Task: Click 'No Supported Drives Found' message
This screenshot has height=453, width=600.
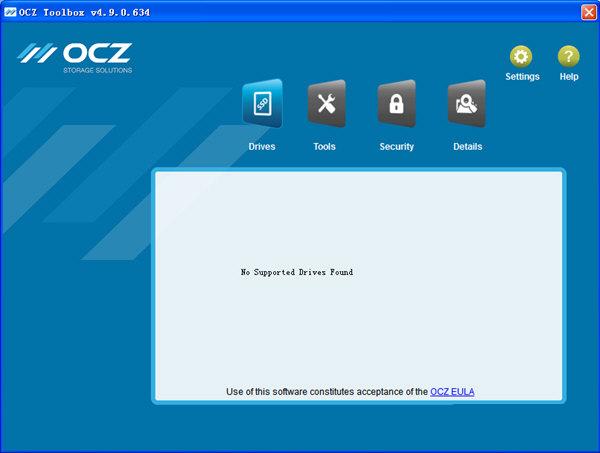Action: point(297,272)
